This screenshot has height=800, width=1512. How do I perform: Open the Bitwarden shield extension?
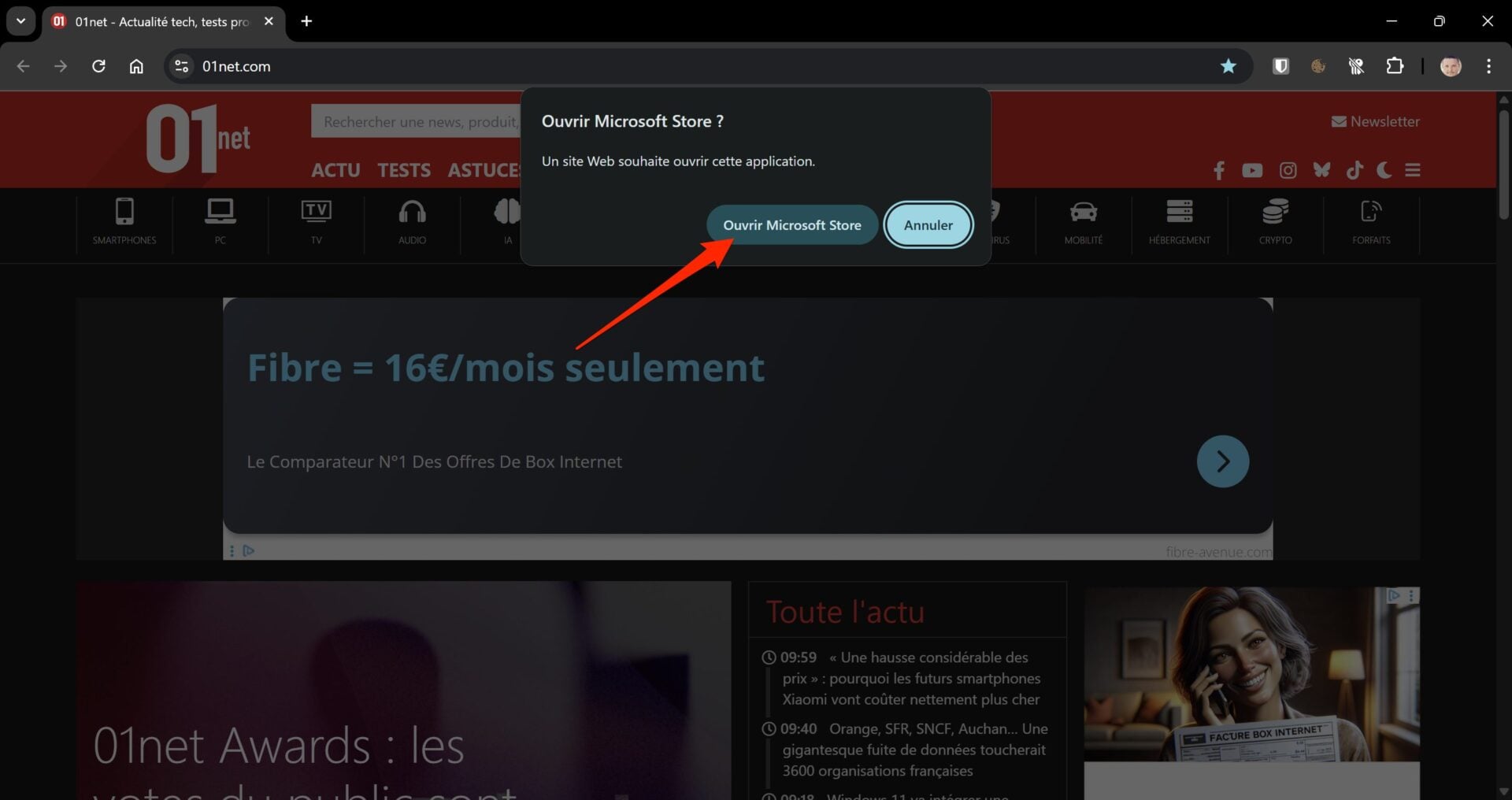[x=1280, y=66]
